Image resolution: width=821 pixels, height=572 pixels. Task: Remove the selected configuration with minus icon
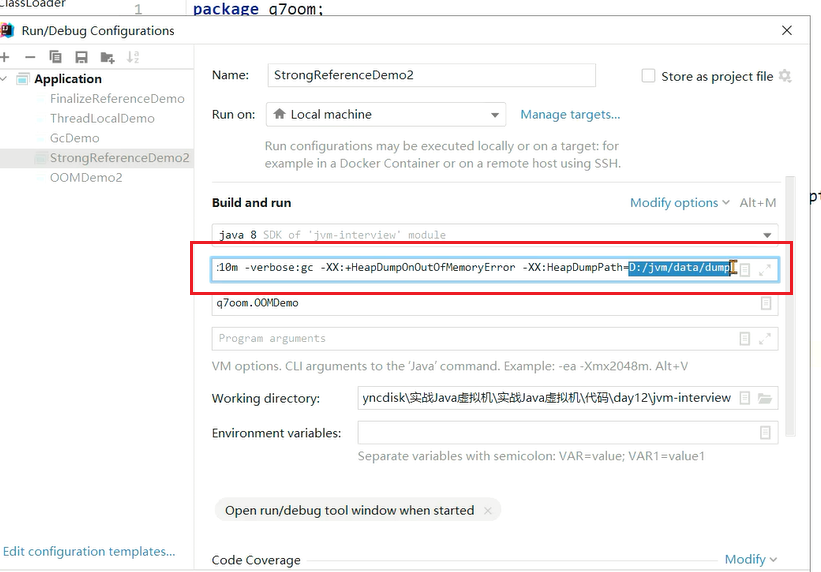(30, 57)
